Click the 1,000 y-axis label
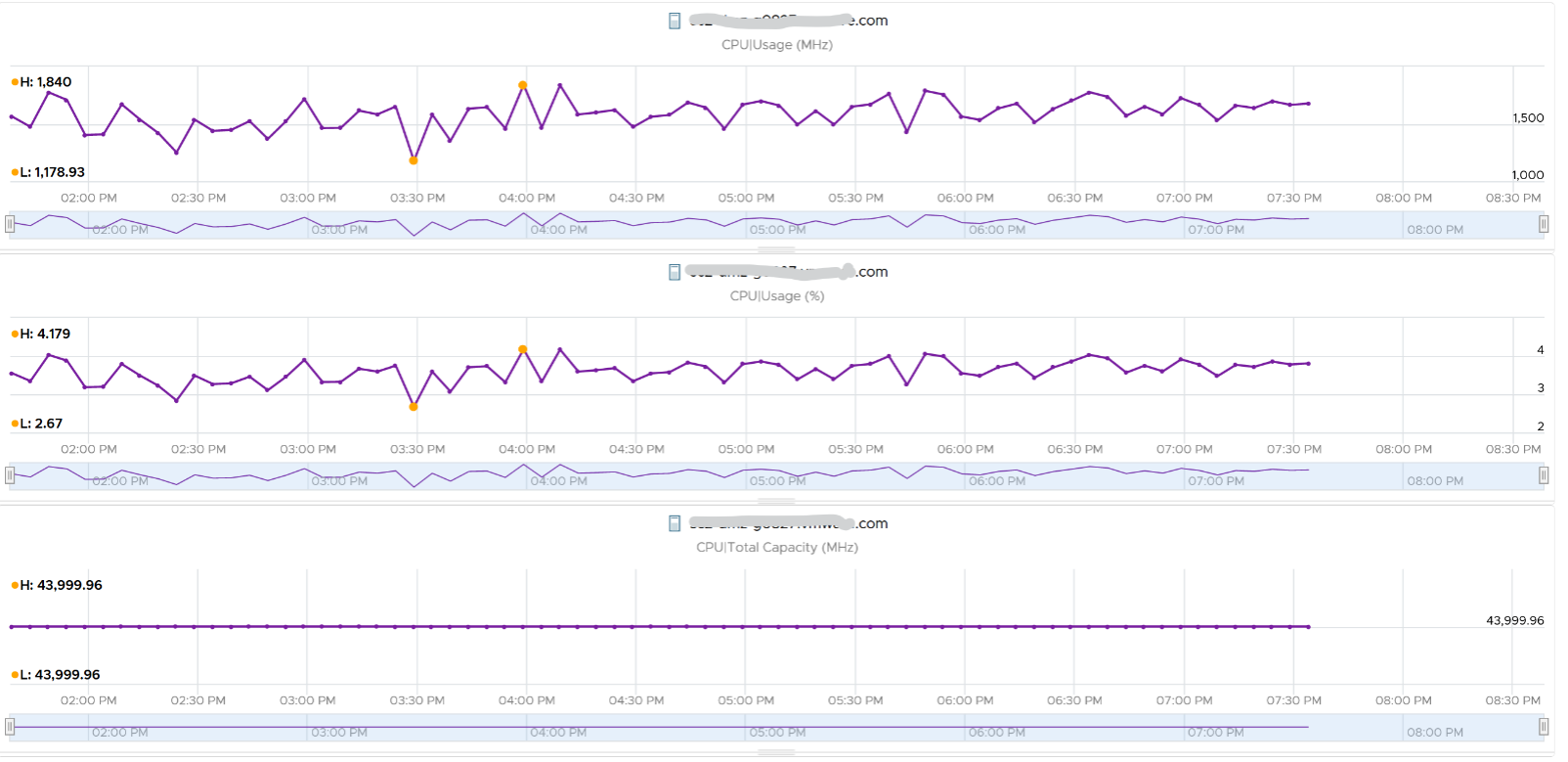This screenshot has height=762, width=1568. click(x=1528, y=175)
